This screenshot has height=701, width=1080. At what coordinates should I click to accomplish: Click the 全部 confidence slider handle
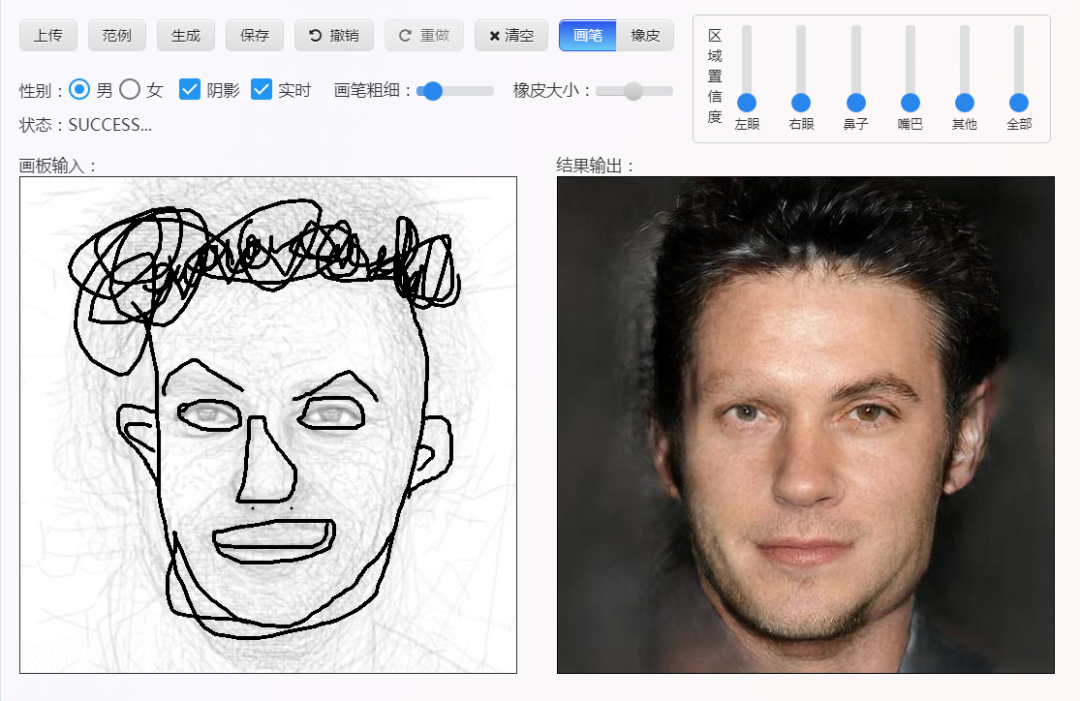1018,102
